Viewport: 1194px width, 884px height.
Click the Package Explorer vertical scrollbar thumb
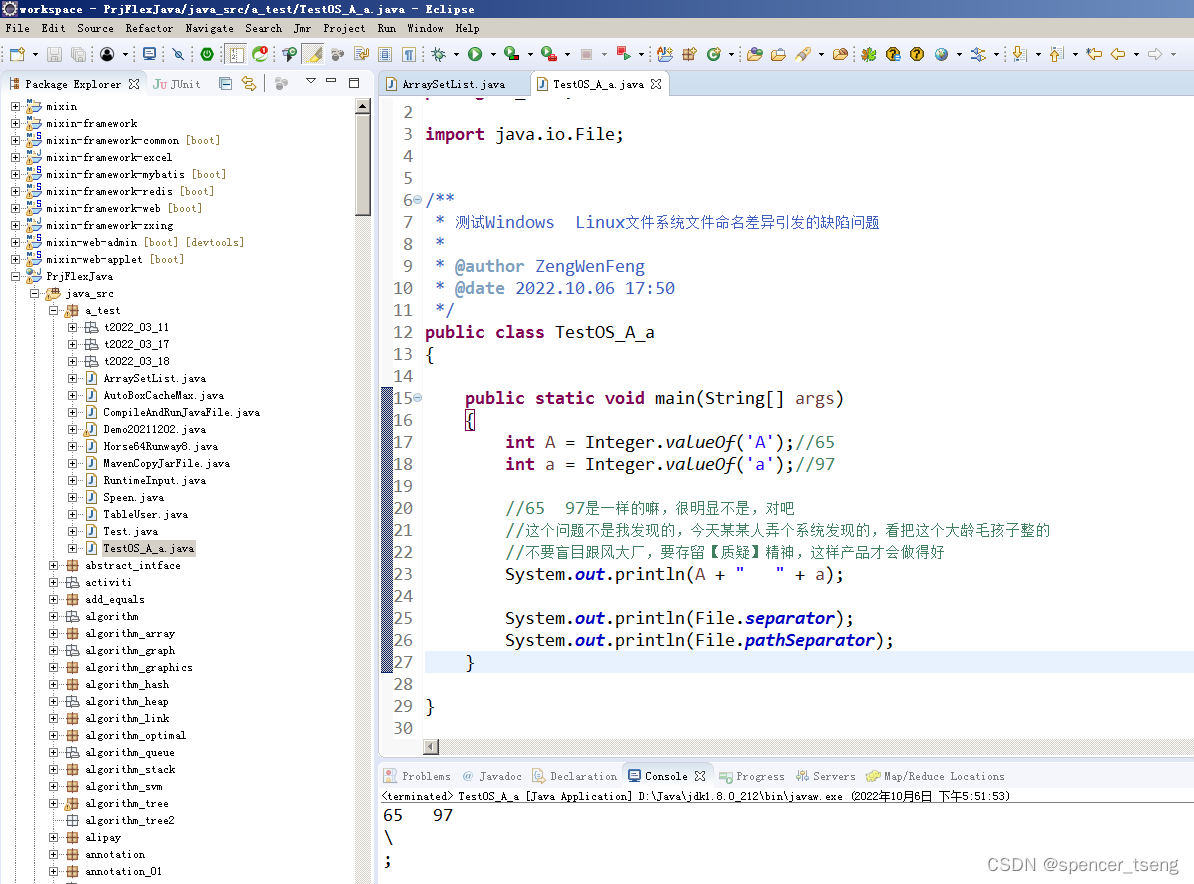click(363, 166)
